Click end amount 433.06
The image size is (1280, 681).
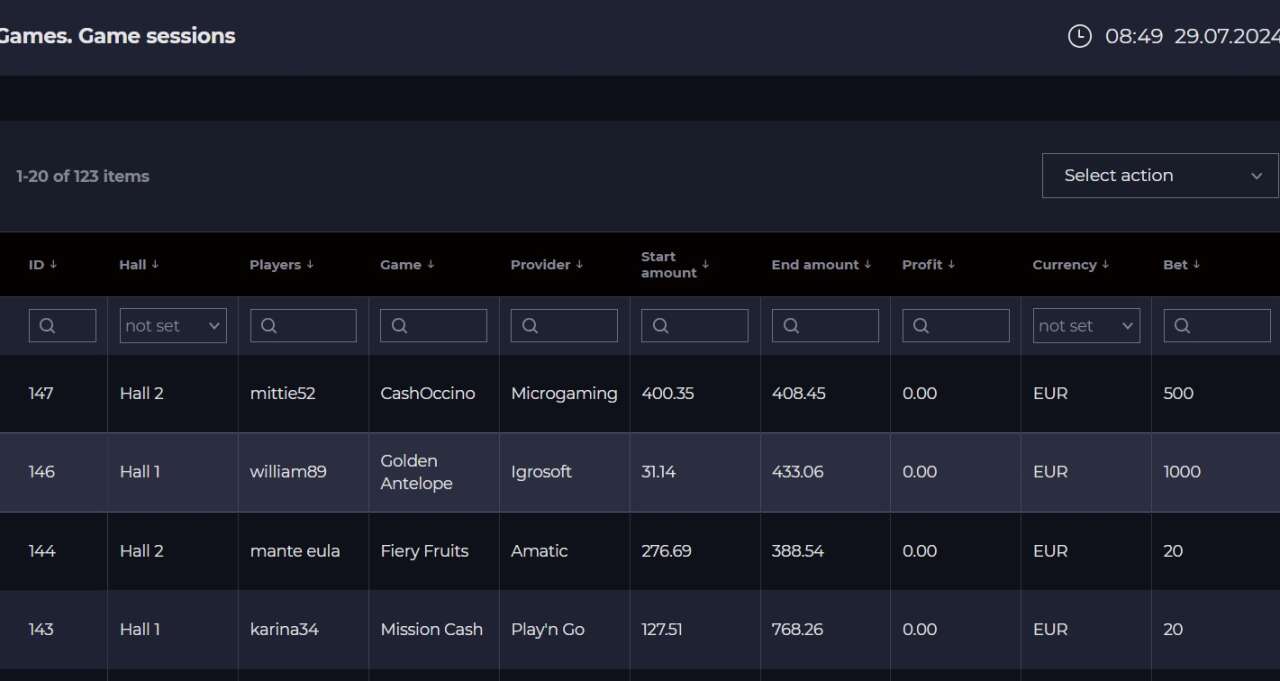(798, 472)
